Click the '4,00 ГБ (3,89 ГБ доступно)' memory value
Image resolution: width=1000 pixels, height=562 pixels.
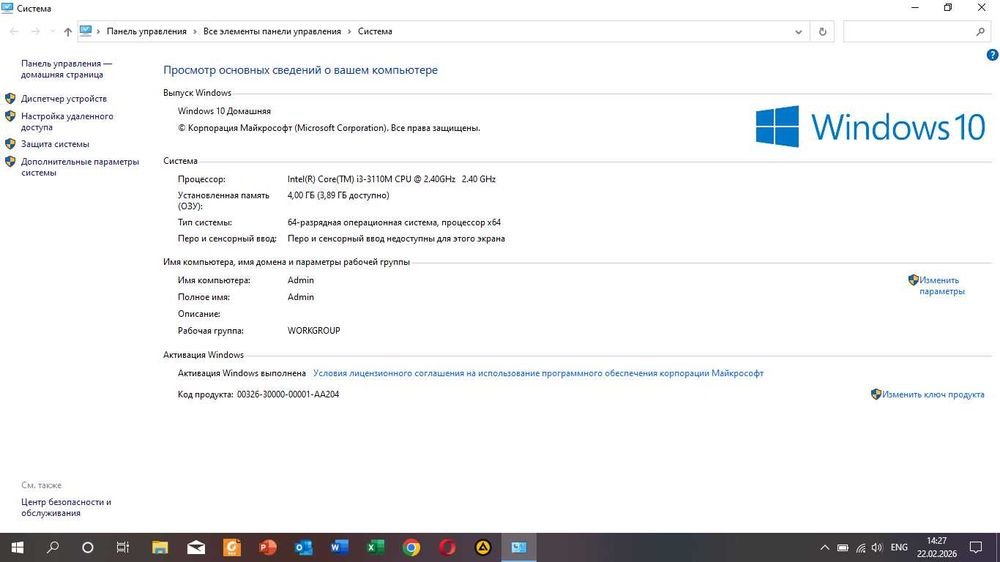pyautogui.click(x=338, y=195)
